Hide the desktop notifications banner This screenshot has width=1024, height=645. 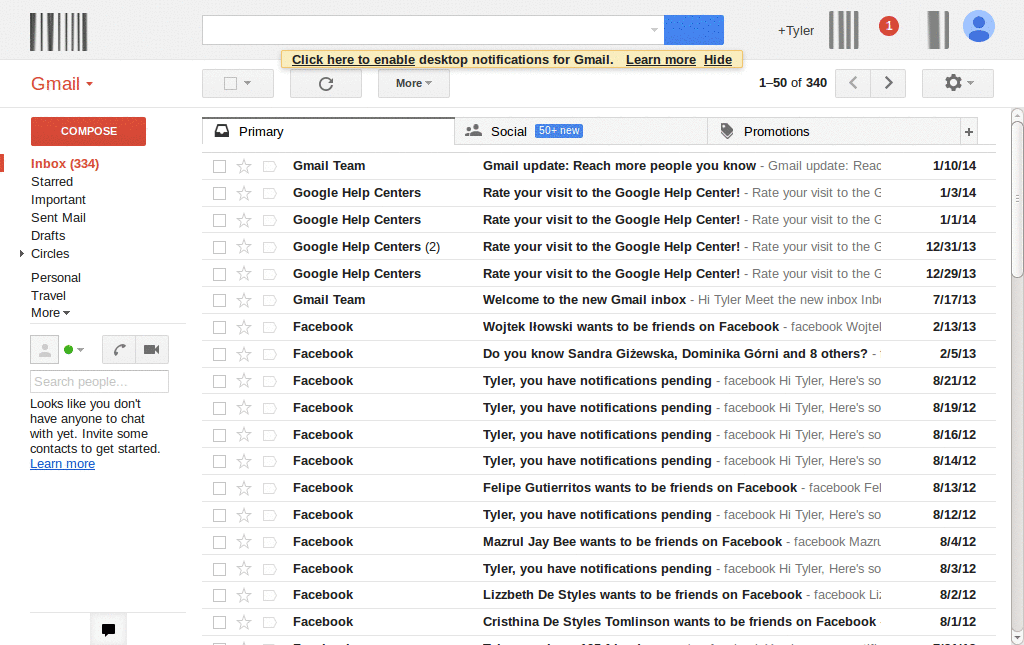pos(717,60)
